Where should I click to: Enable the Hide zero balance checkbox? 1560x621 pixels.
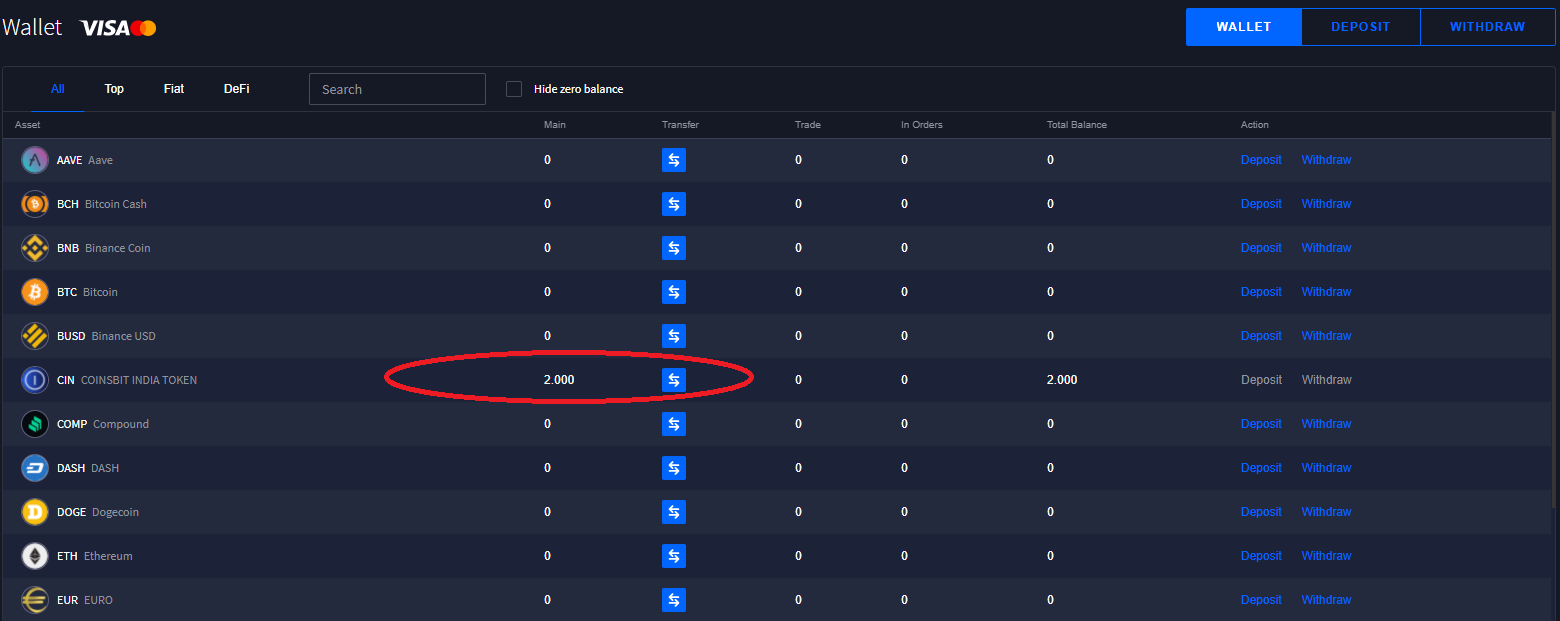point(514,89)
